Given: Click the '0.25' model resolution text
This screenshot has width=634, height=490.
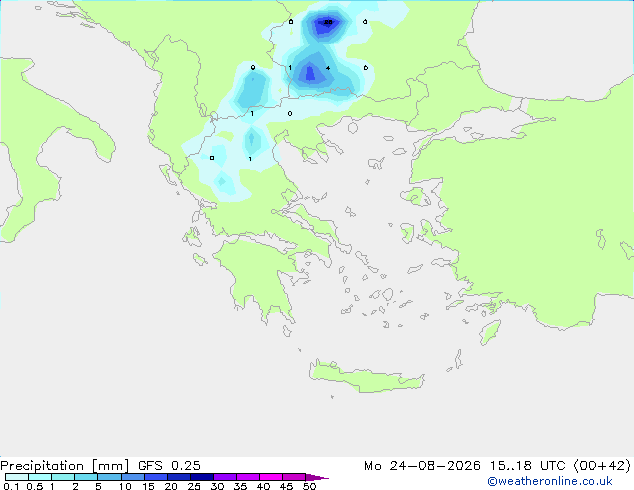Looking at the screenshot, I should (x=186, y=465).
